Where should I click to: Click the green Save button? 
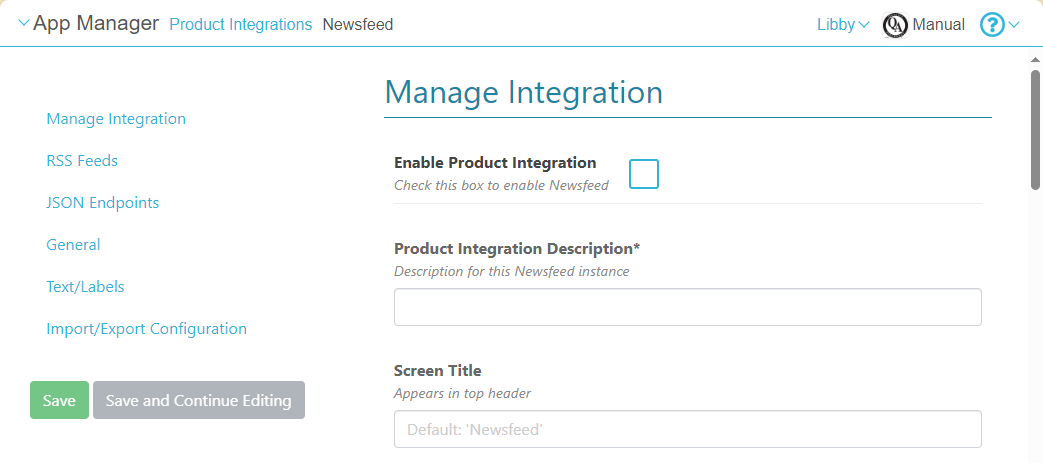click(x=59, y=400)
